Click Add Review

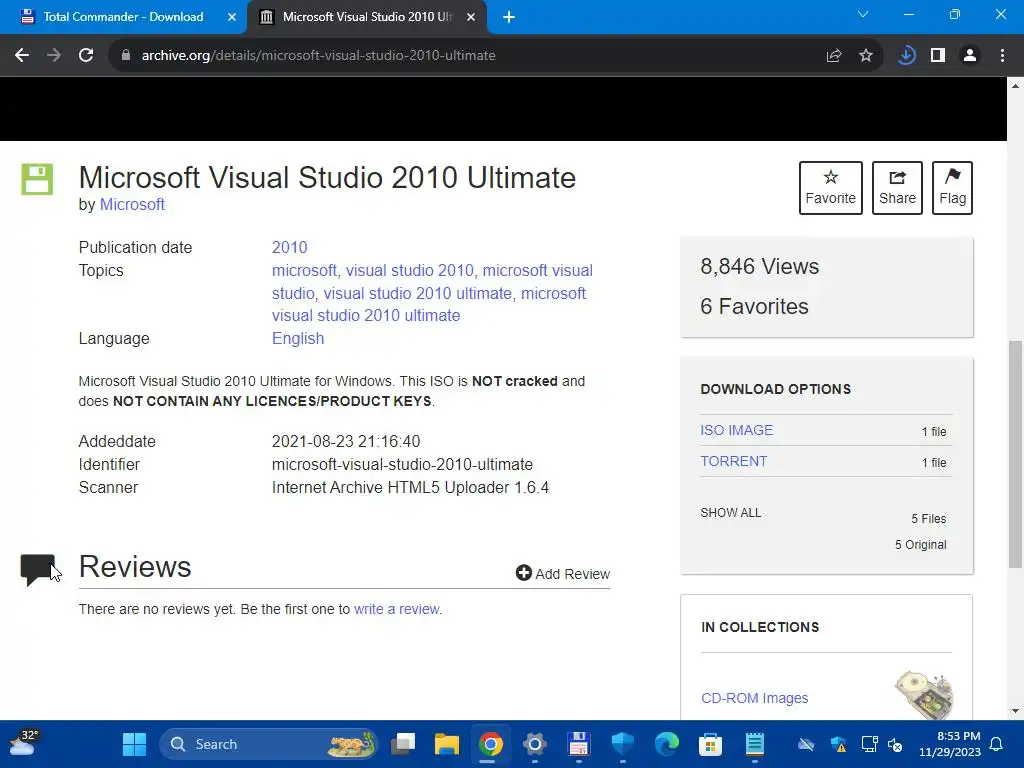563,573
